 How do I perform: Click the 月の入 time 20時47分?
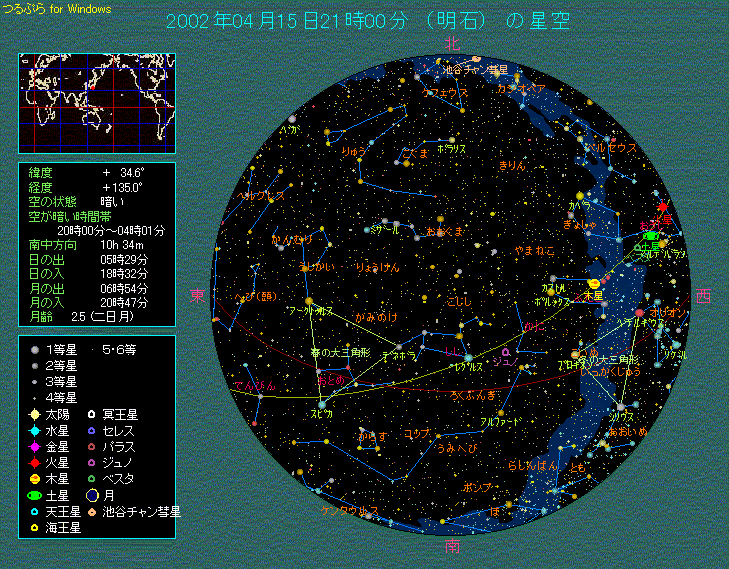pos(124,303)
